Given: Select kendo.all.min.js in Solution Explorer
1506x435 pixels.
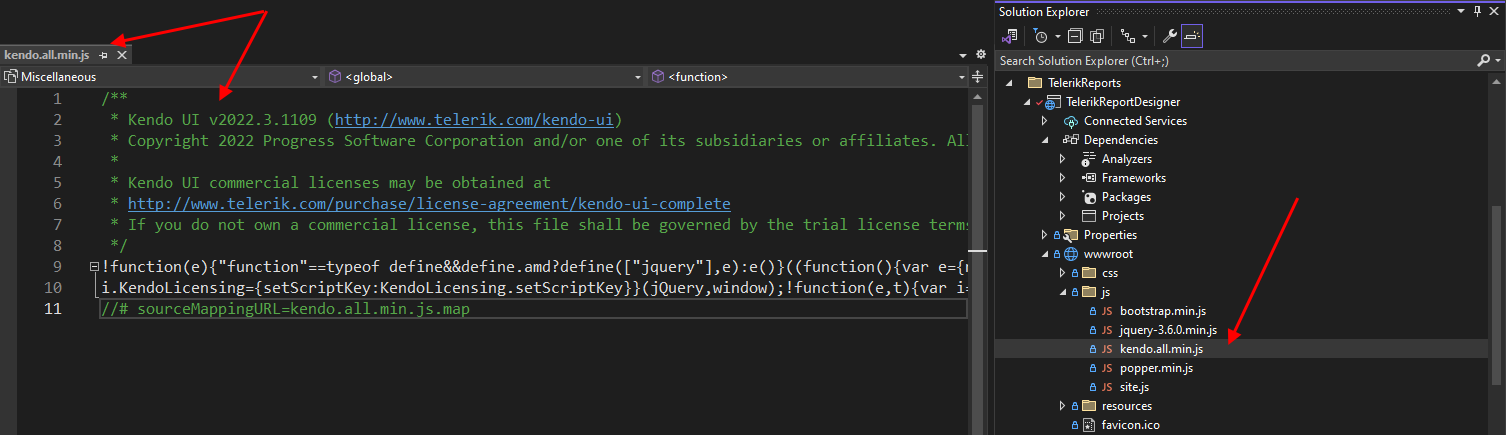Looking at the screenshot, I should pyautogui.click(x=1161, y=349).
